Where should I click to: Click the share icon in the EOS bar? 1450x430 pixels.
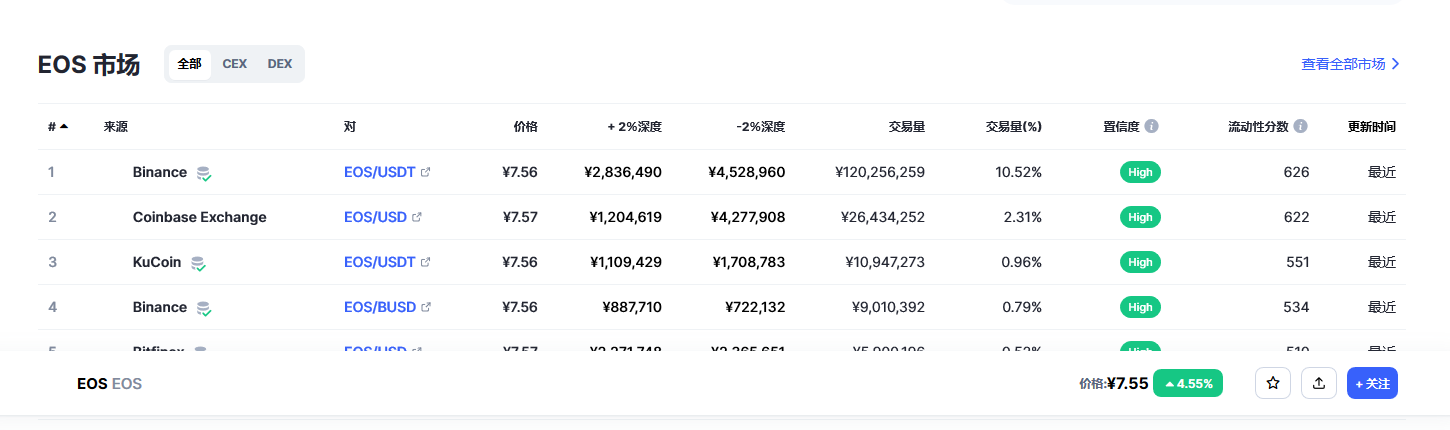pos(1318,383)
